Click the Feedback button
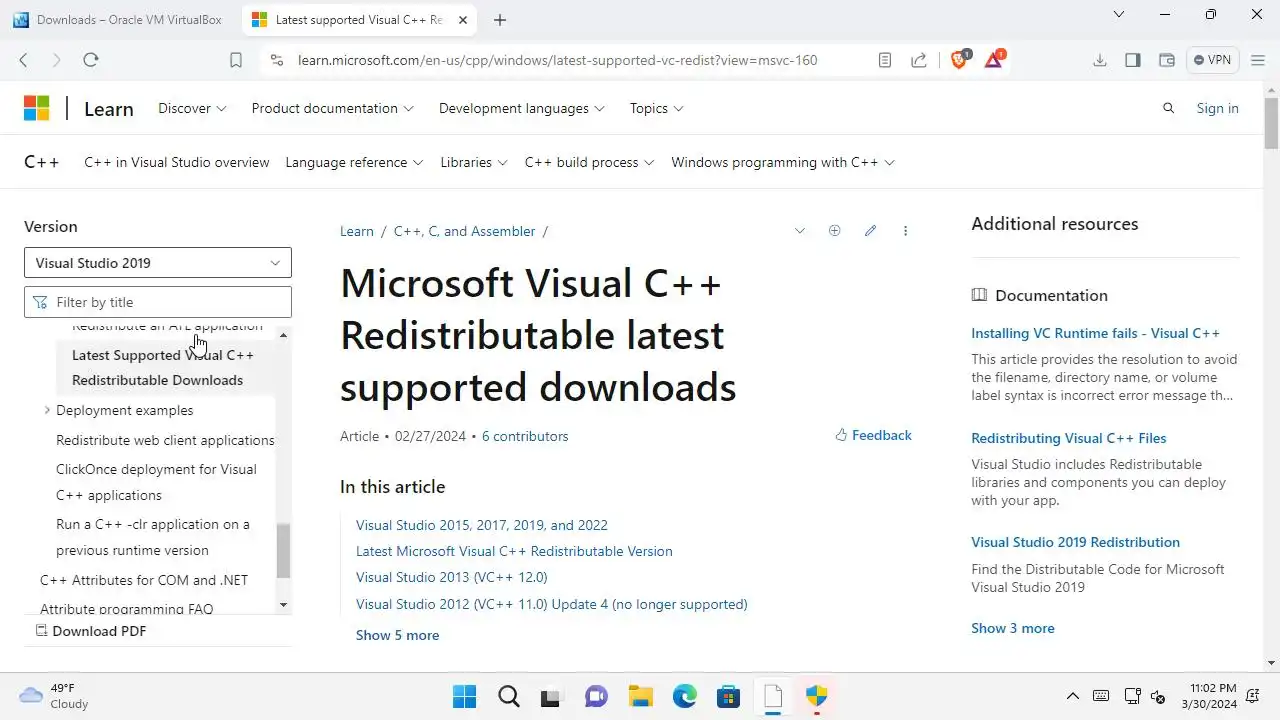This screenshot has width=1280, height=720. [873, 435]
